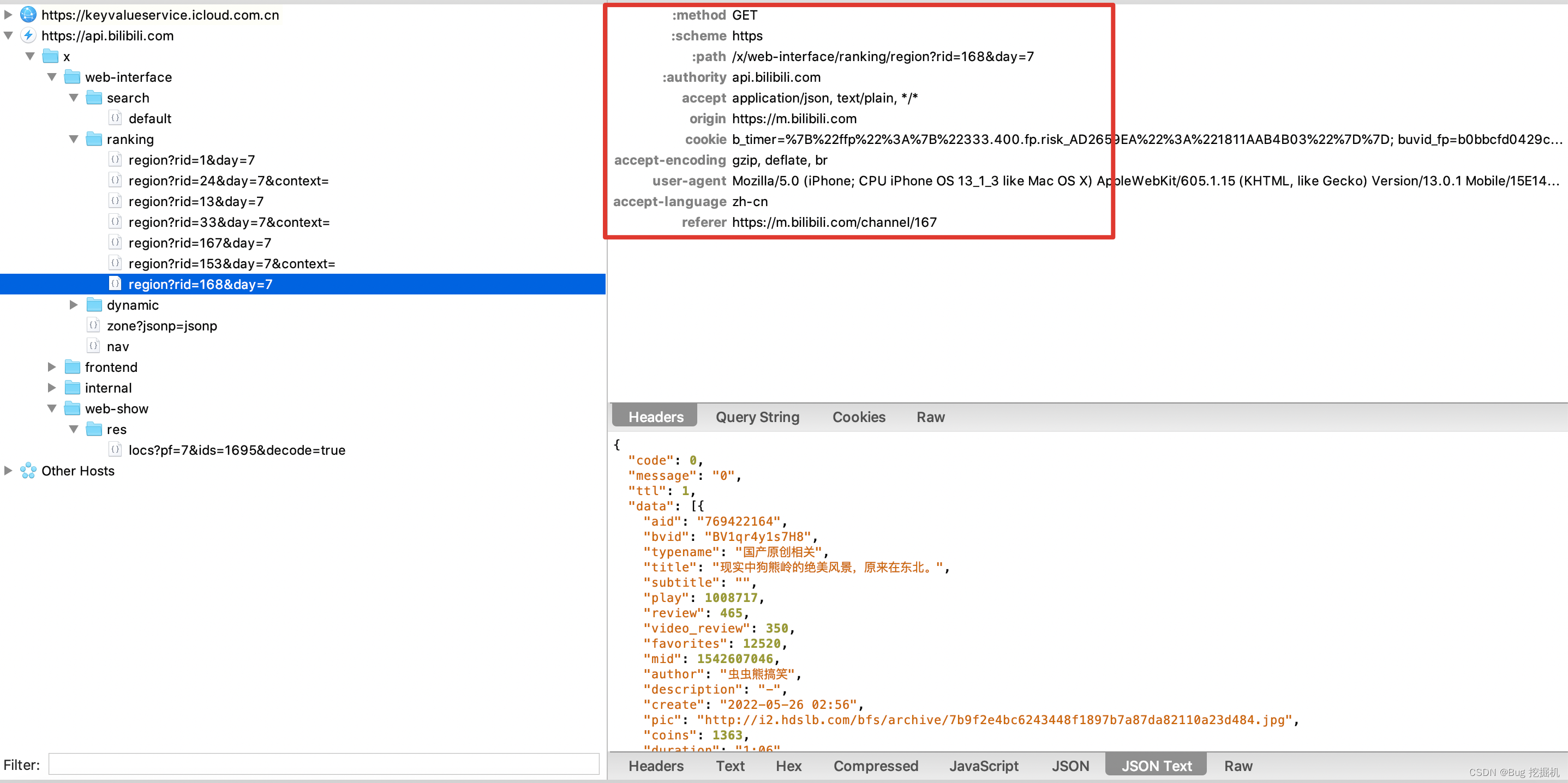This screenshot has height=783, width=1568.
Task: Collapse the api.bilibili.com host node
Action: coord(8,36)
